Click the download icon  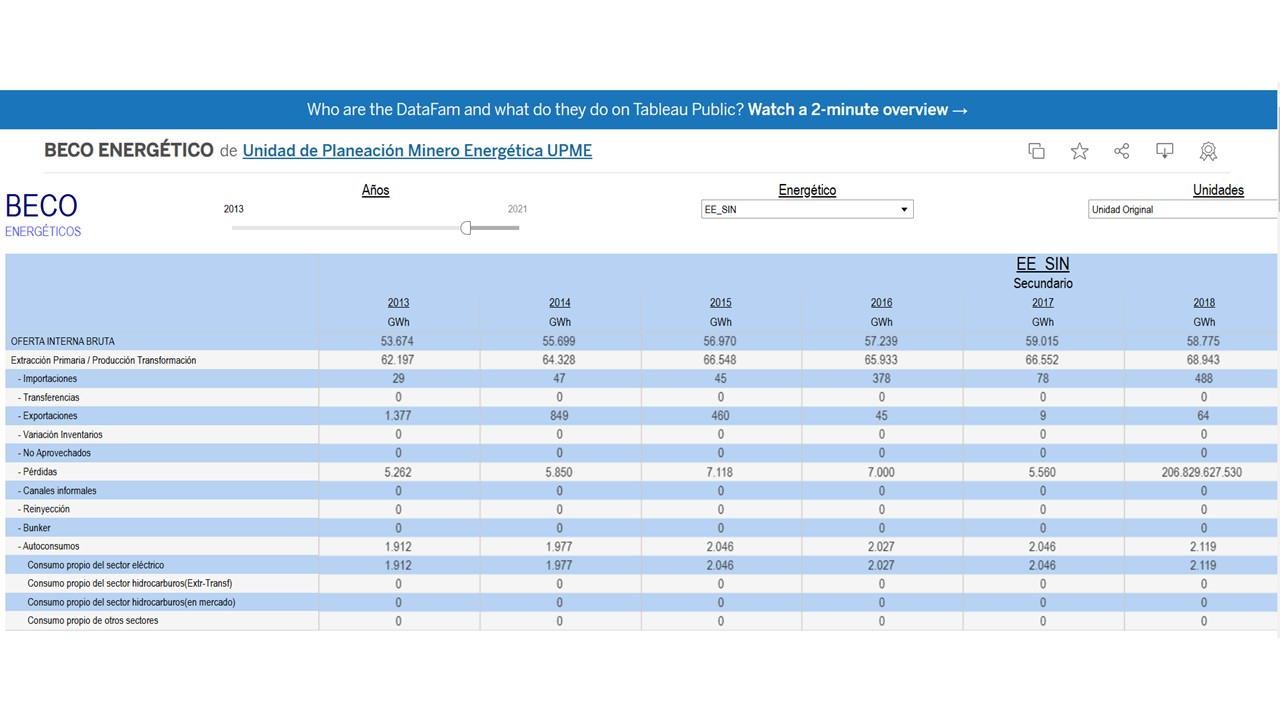(1165, 151)
